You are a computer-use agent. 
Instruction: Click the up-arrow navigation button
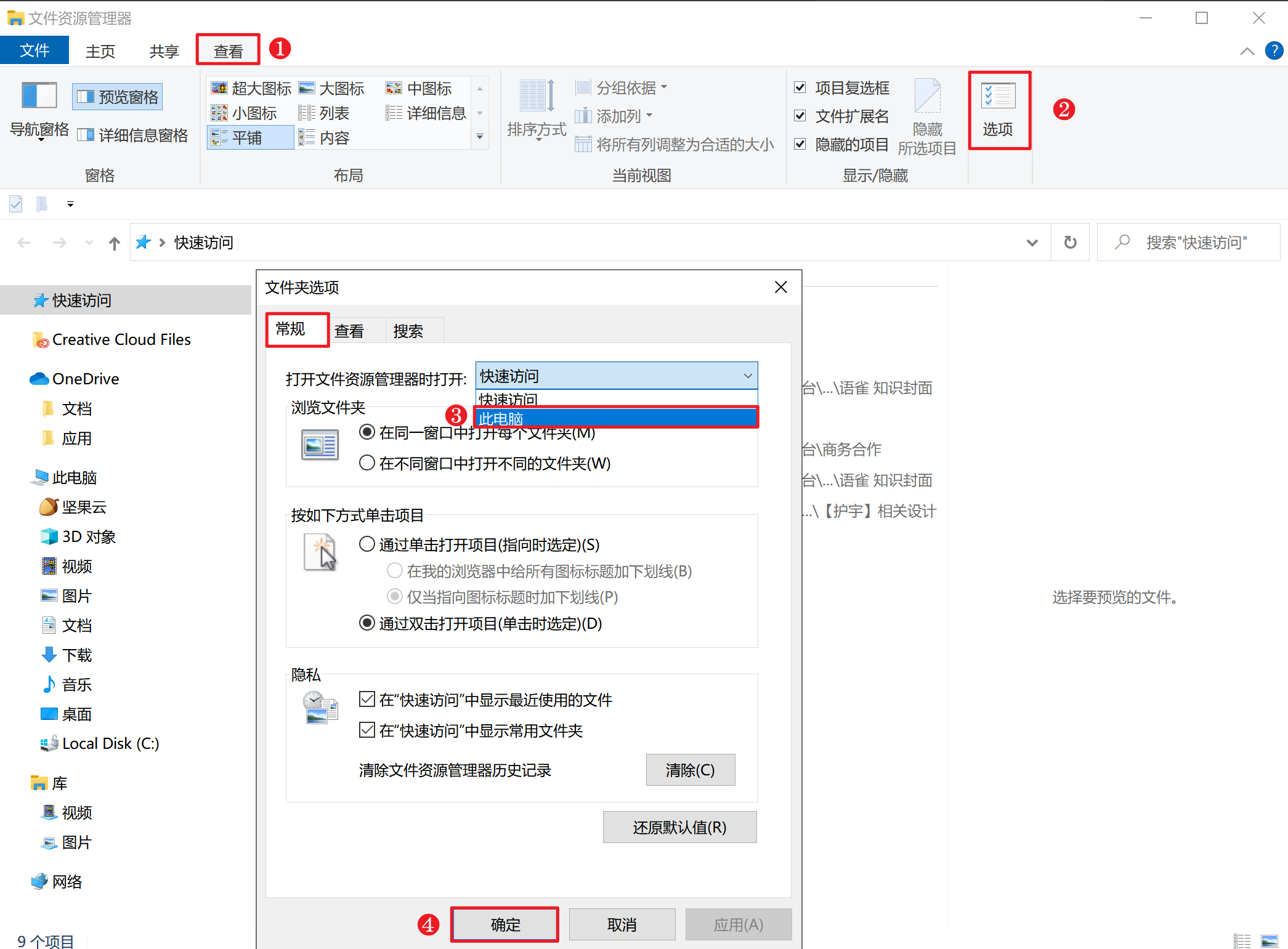(x=114, y=243)
